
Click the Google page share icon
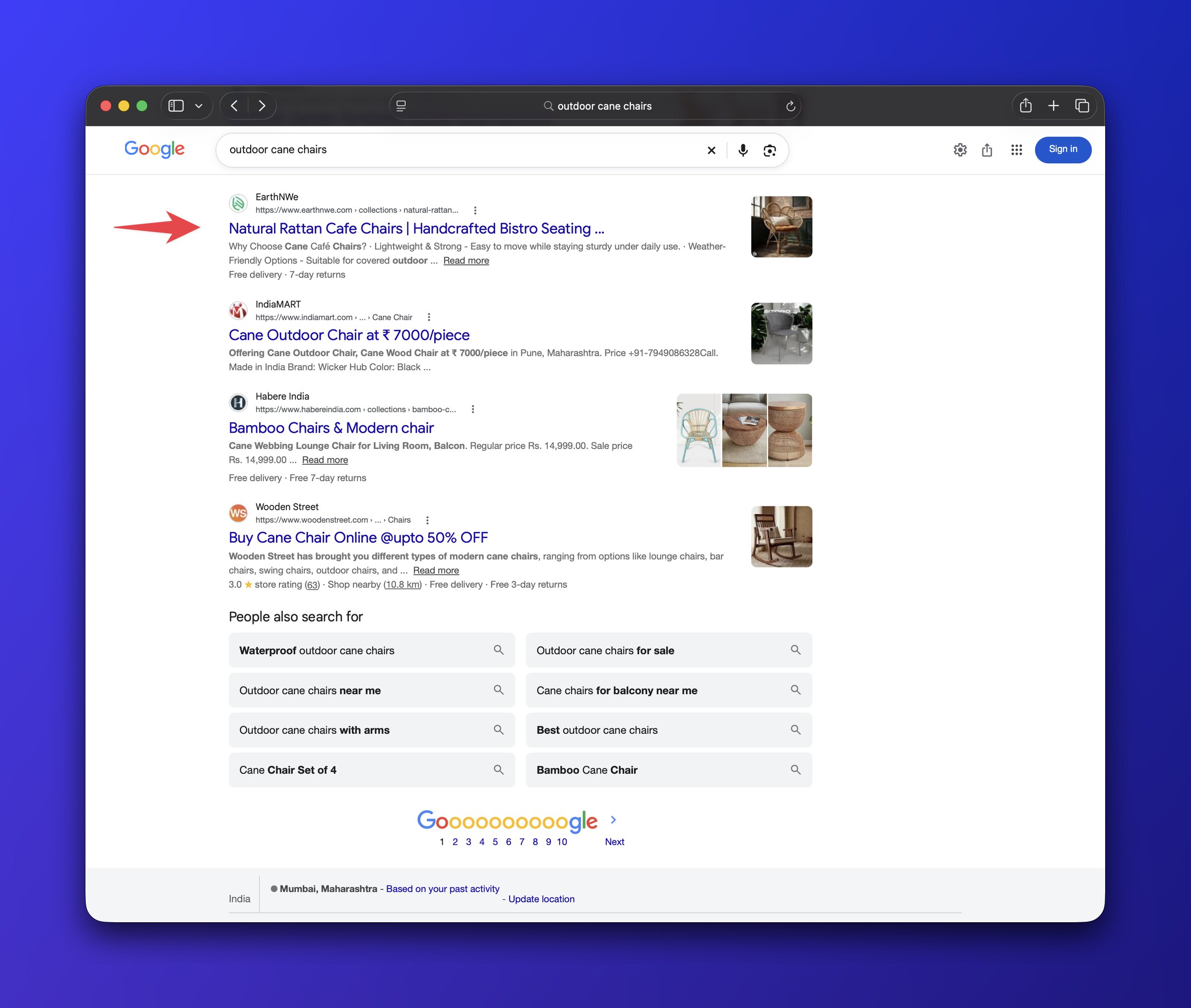pyautogui.click(x=987, y=150)
